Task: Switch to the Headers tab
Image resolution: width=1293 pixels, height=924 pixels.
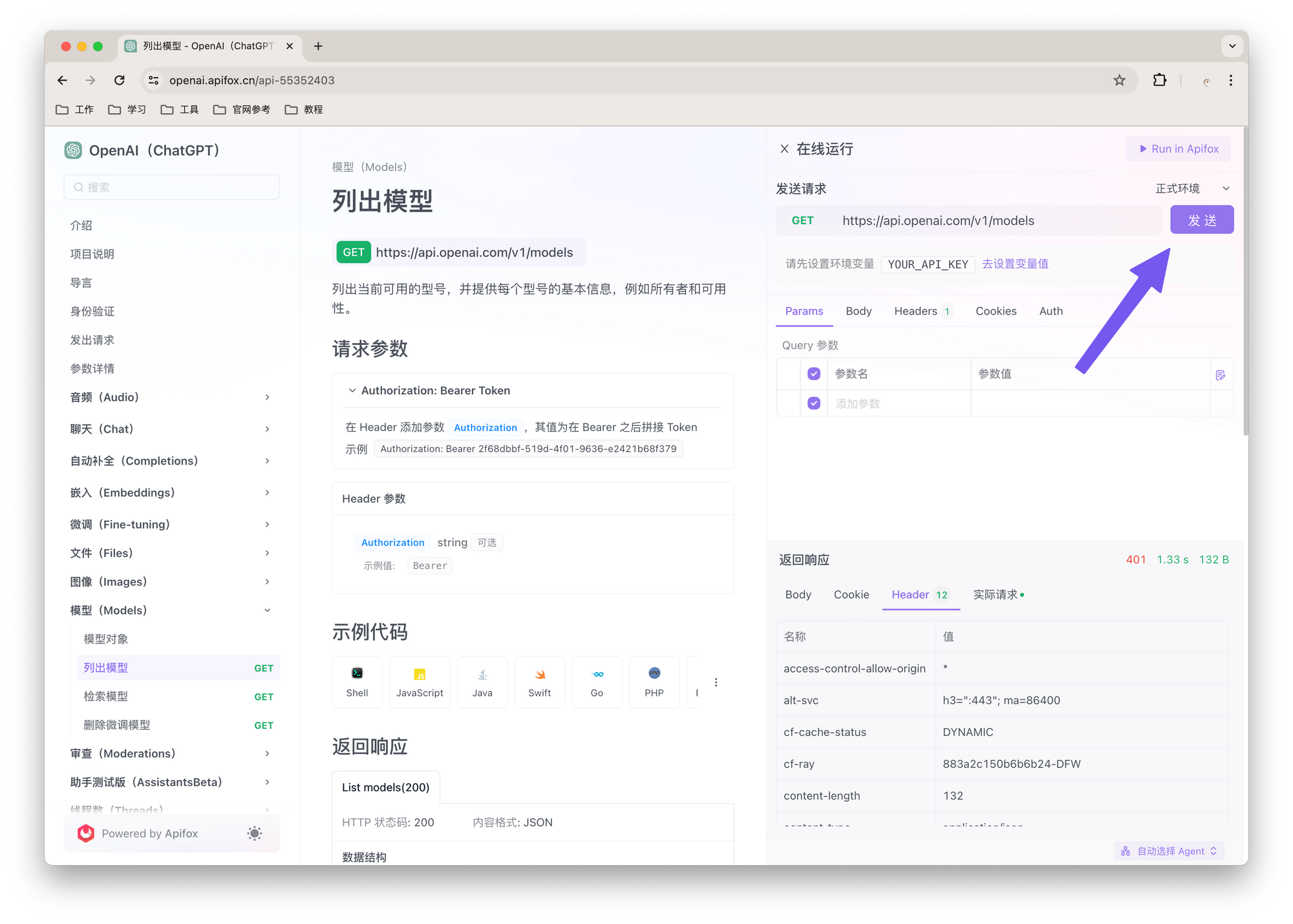Action: pos(920,311)
